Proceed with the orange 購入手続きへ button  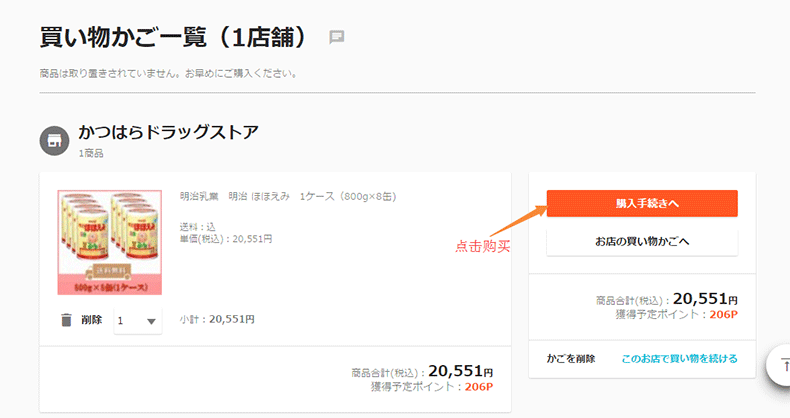coord(641,203)
